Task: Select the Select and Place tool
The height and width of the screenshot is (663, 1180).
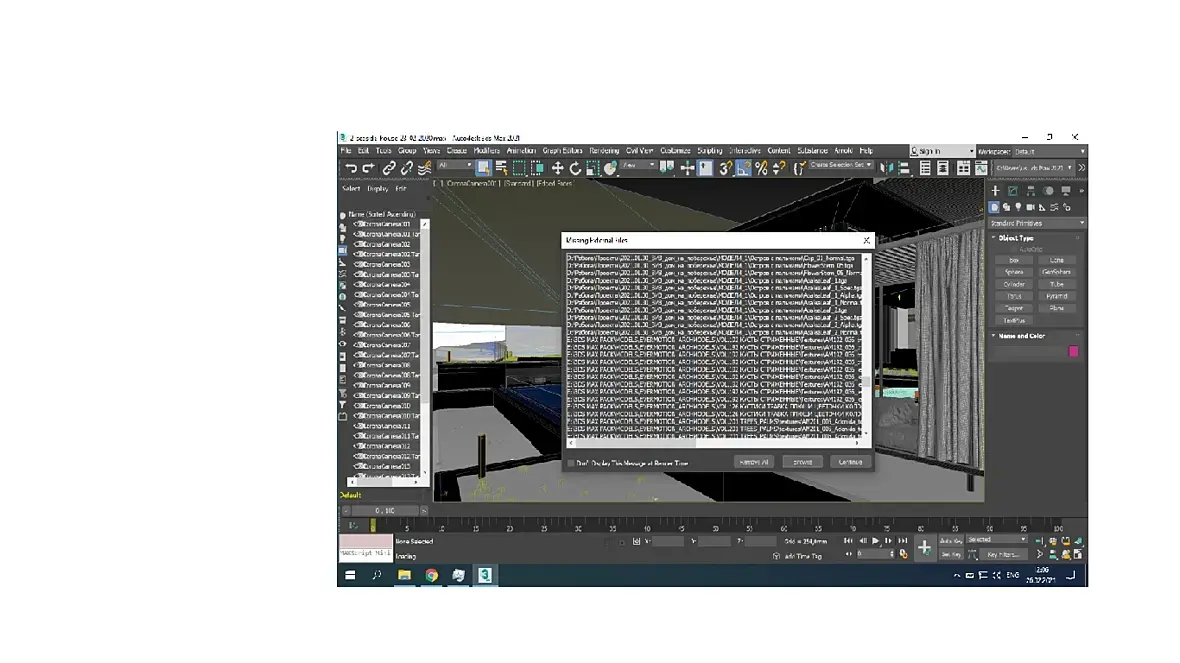Action: coord(610,169)
